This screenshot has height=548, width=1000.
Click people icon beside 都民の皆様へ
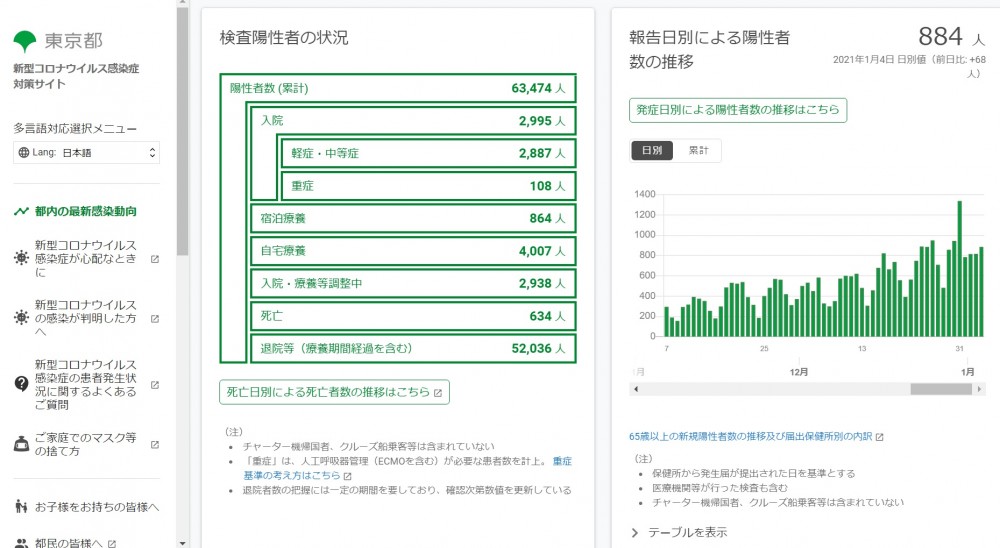pyautogui.click(x=21, y=544)
